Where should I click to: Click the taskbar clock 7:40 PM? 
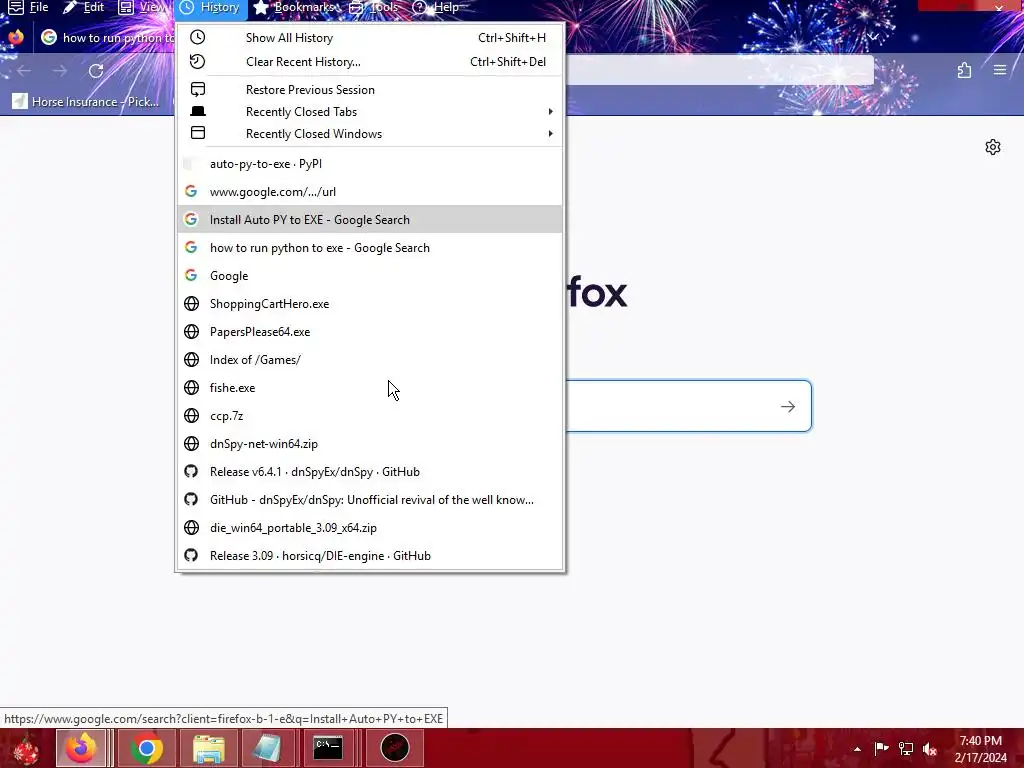[x=980, y=748]
